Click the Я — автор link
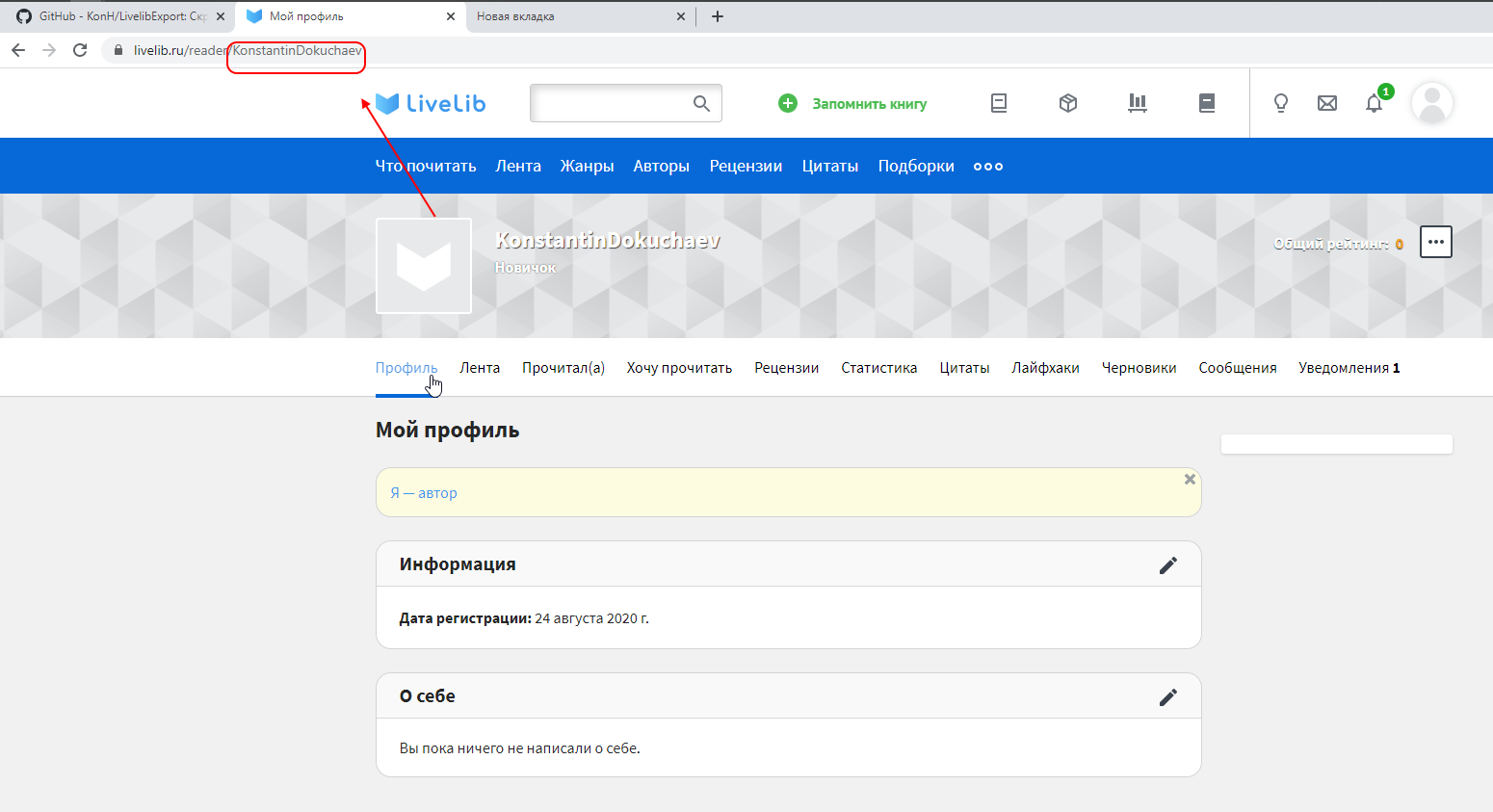This screenshot has height=812, width=1493. [423, 493]
